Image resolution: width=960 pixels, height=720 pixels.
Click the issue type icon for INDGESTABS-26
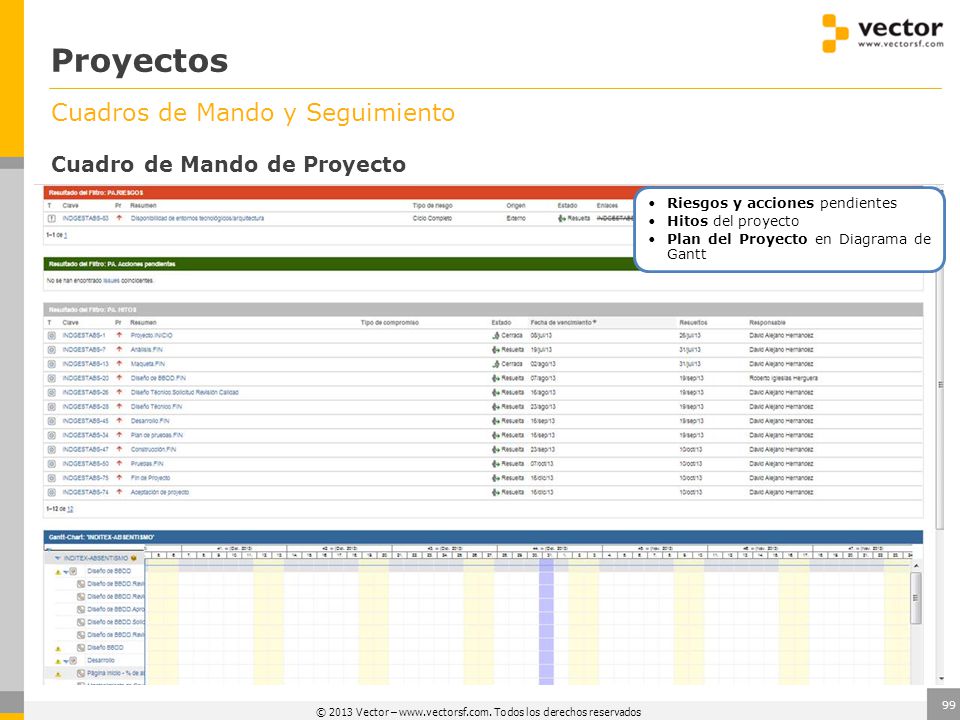point(51,392)
